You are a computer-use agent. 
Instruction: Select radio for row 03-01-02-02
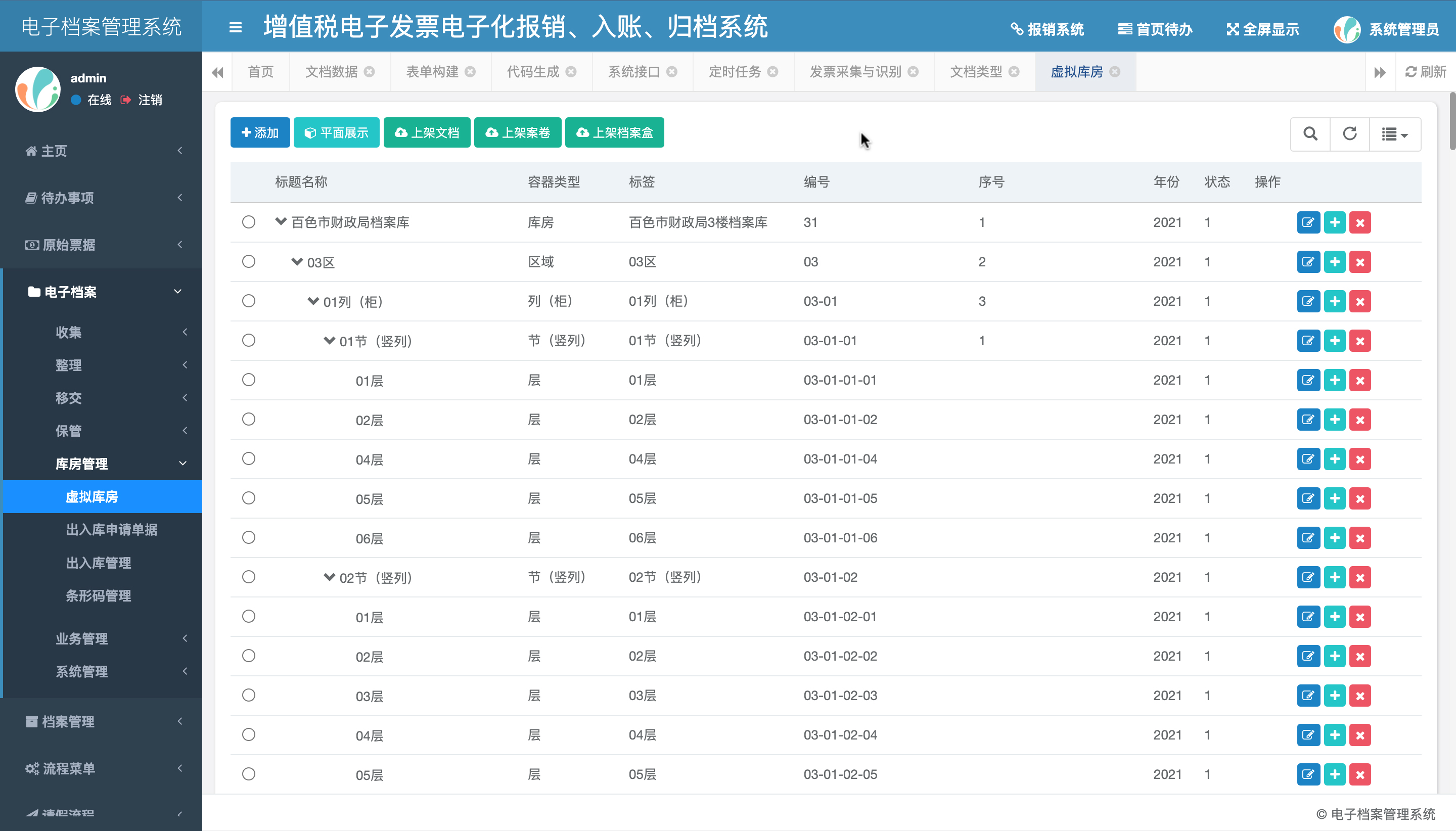[x=248, y=655]
